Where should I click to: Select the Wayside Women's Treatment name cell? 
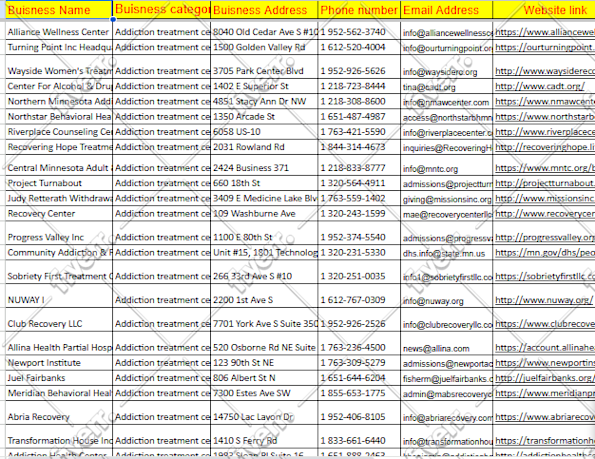pyautogui.click(x=59, y=67)
